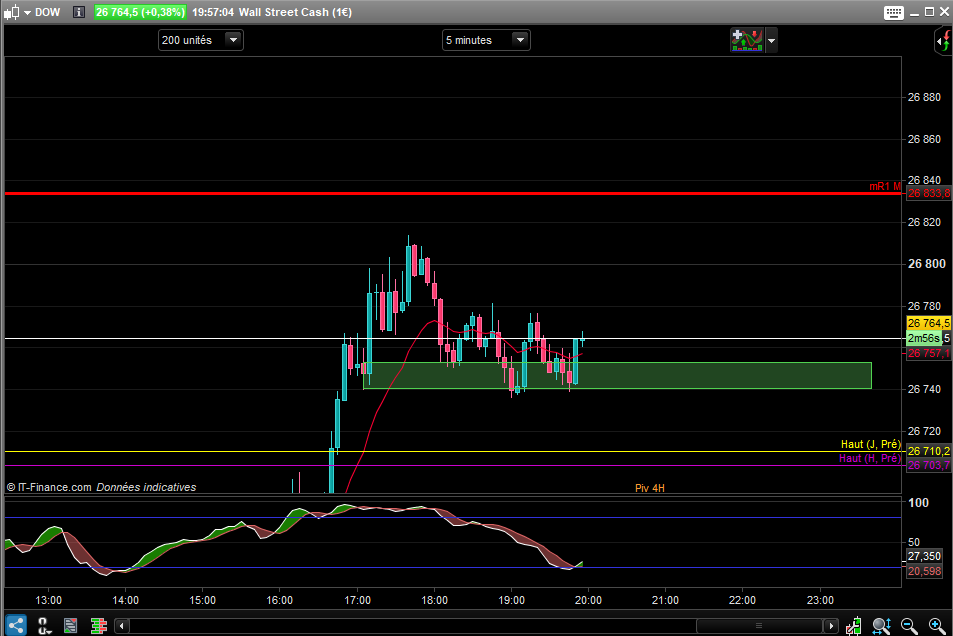Expand the side trading panel arrow
The width and height of the screenshot is (953, 636).
coord(943,41)
